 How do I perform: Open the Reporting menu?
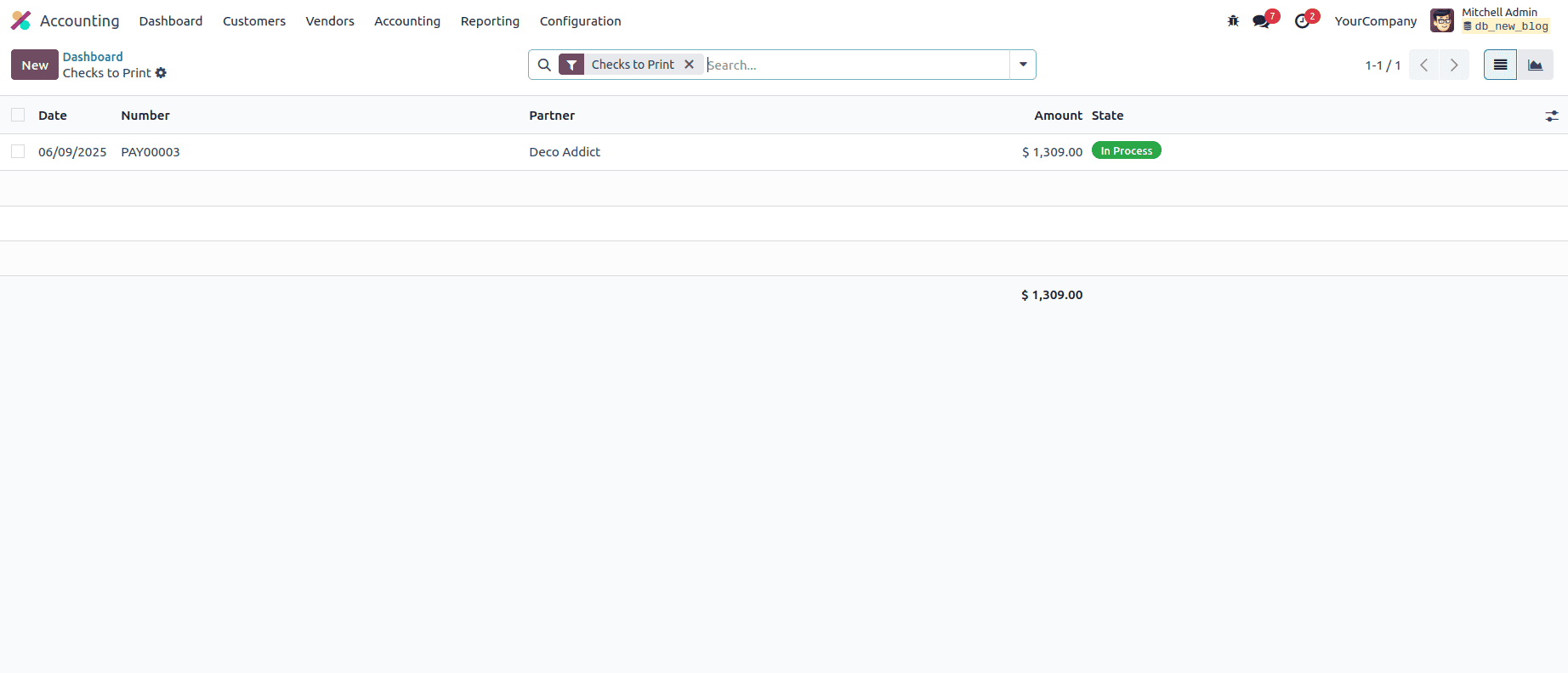point(490,20)
